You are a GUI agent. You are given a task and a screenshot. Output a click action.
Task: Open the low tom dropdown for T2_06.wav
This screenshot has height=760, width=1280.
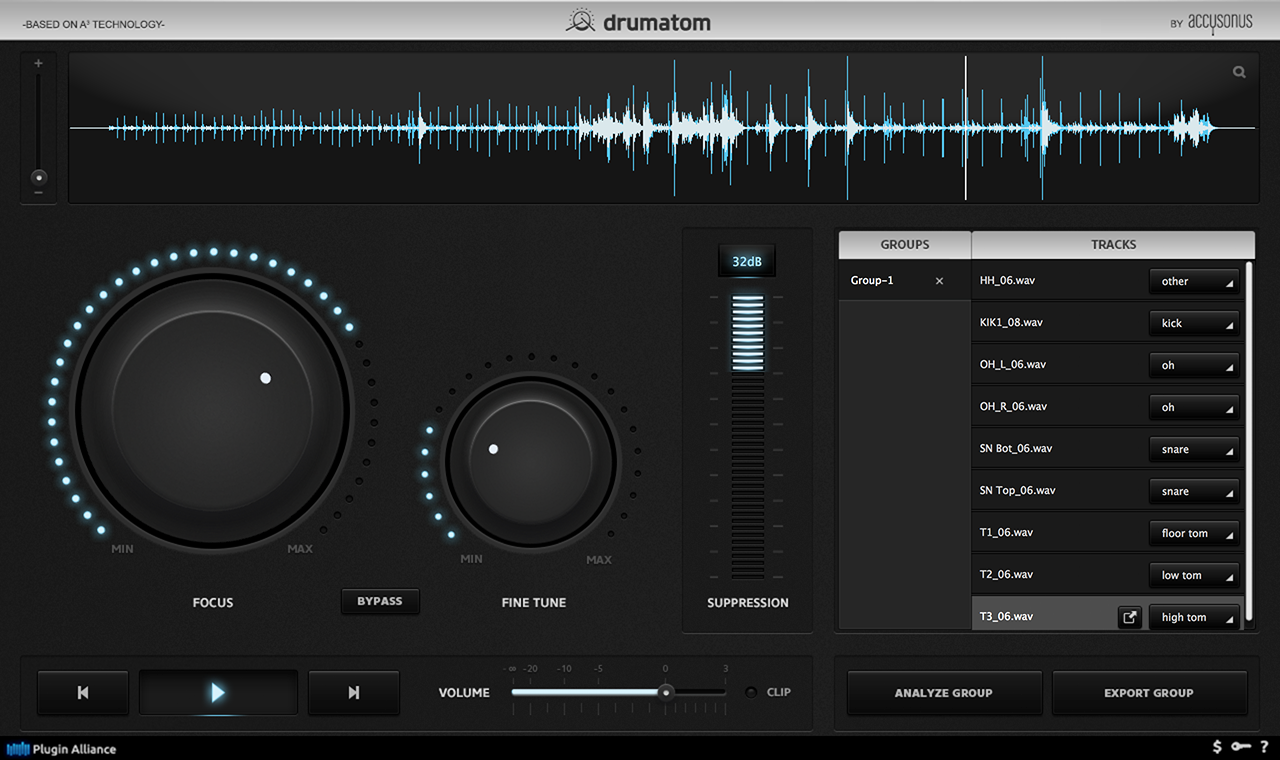coord(1194,575)
